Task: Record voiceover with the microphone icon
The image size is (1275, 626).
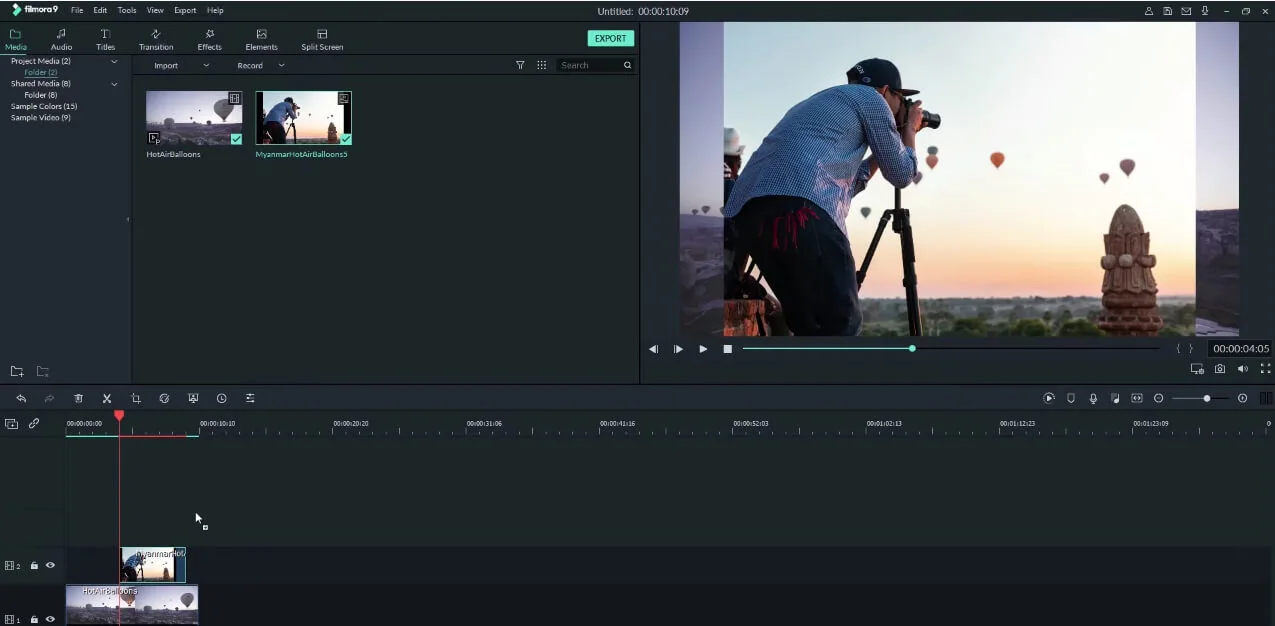Action: 1093,398
